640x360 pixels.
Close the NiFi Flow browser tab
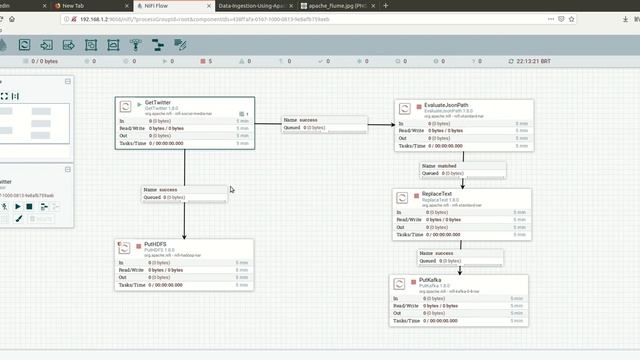click(209, 6)
